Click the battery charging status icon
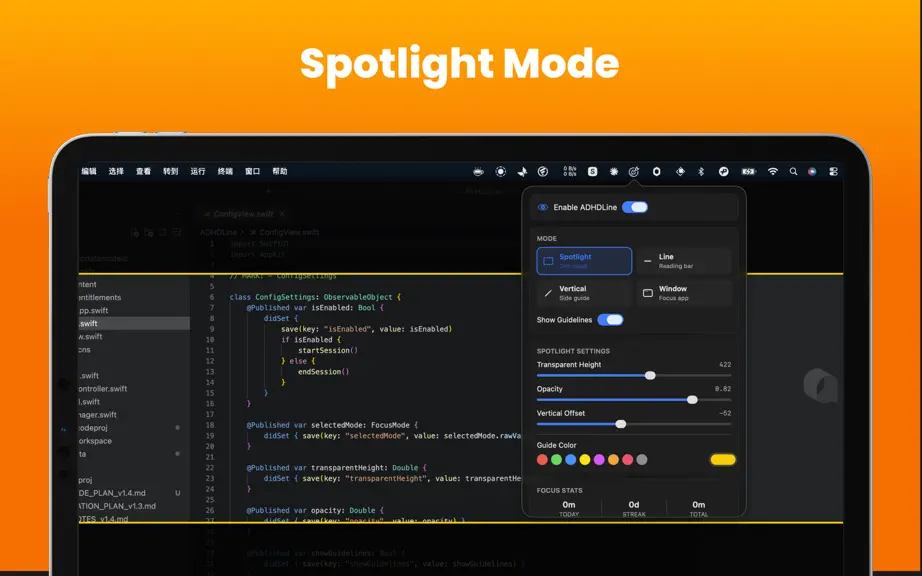This screenshot has width=922, height=576. 749,172
